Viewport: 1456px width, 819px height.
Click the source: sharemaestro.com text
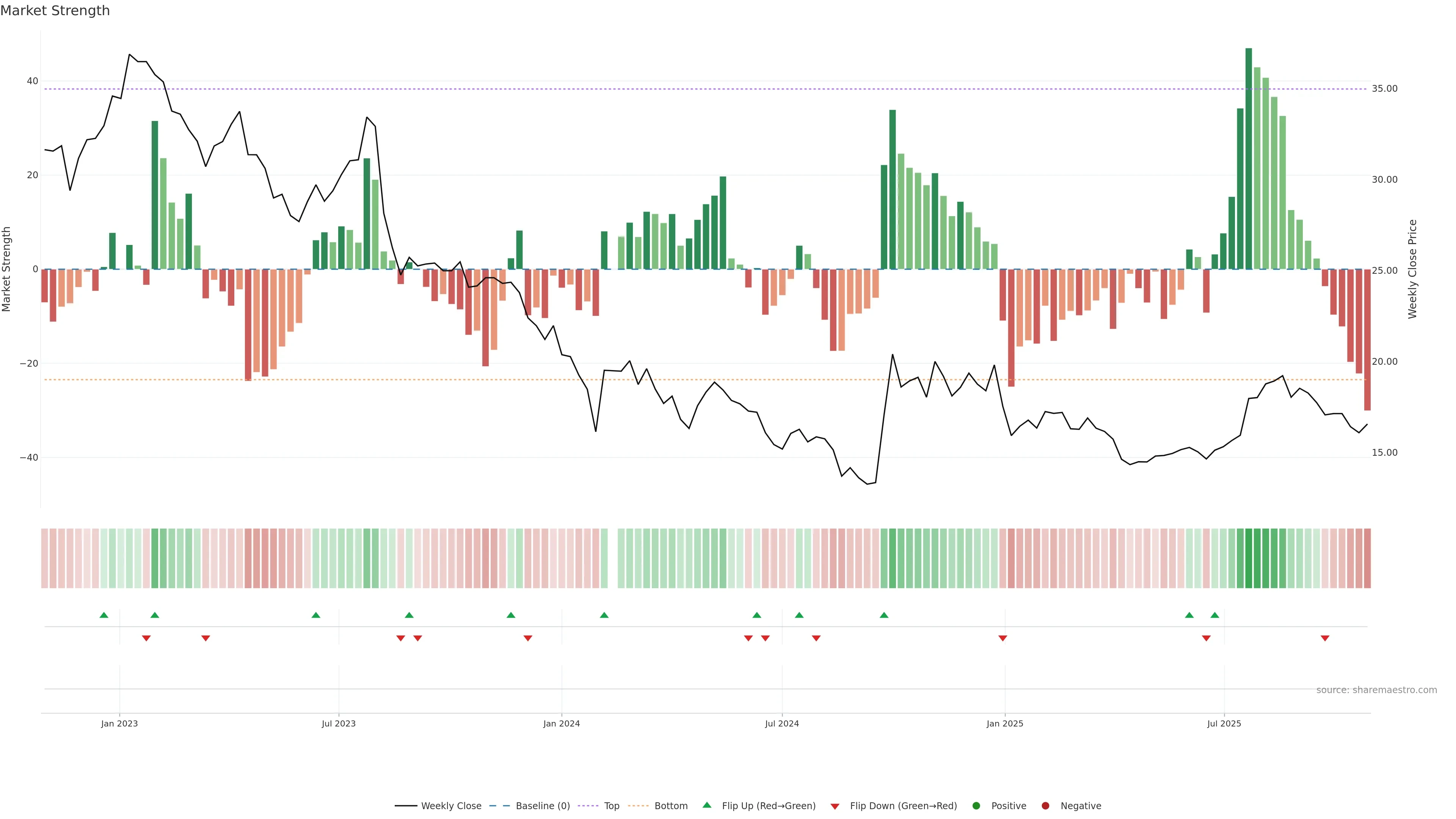tap(1376, 690)
